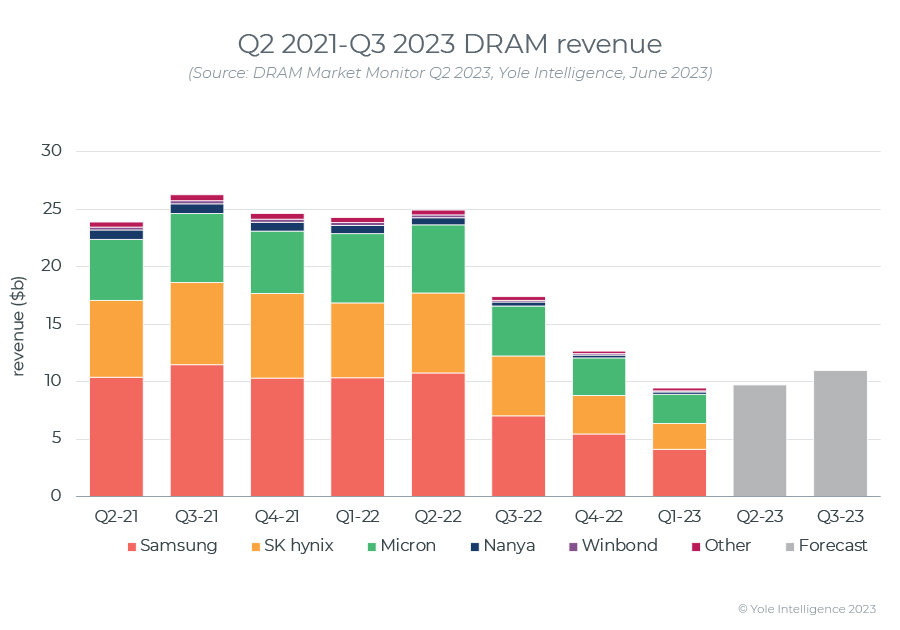Viewport: 900px width, 630px height.
Task: Select the SK hynix segment in Q2-22 bar
Action: 438,333
